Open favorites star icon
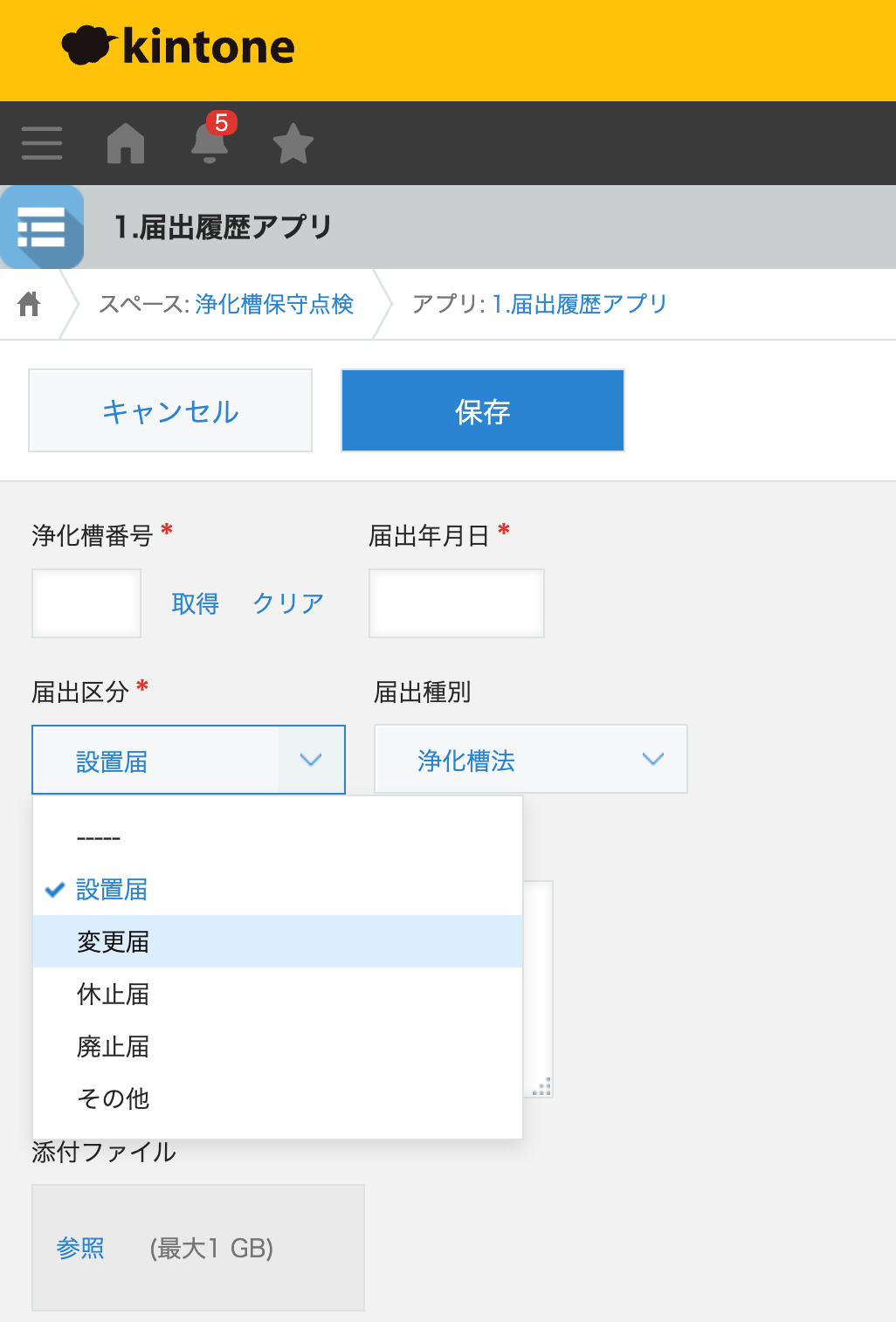The width and height of the screenshot is (896, 1322). 293,143
